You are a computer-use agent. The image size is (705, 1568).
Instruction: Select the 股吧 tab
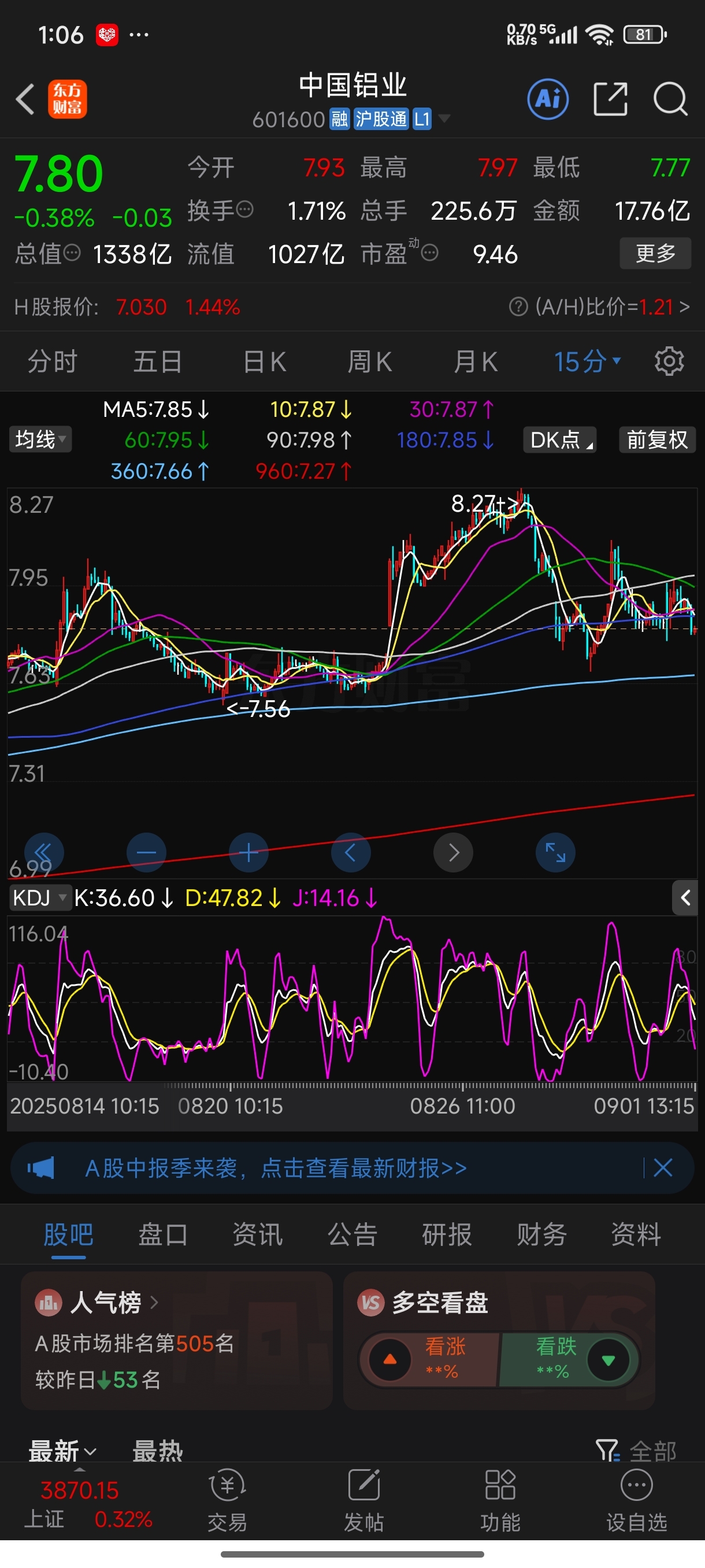pyautogui.click(x=68, y=1234)
